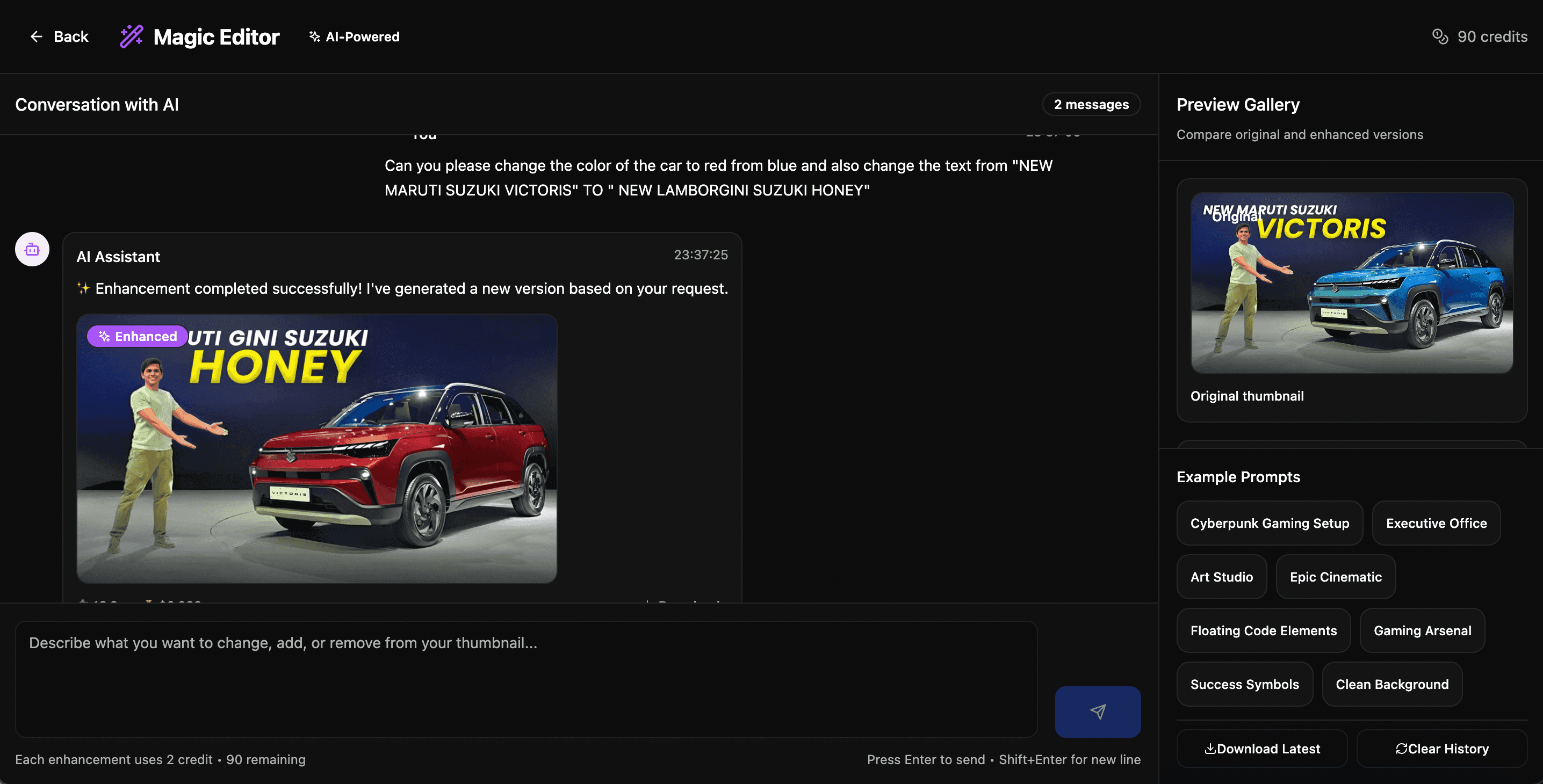Screen dimensions: 1543x784
Task: Focus the thumbnail change description field
Action: pyautogui.click(x=526, y=679)
